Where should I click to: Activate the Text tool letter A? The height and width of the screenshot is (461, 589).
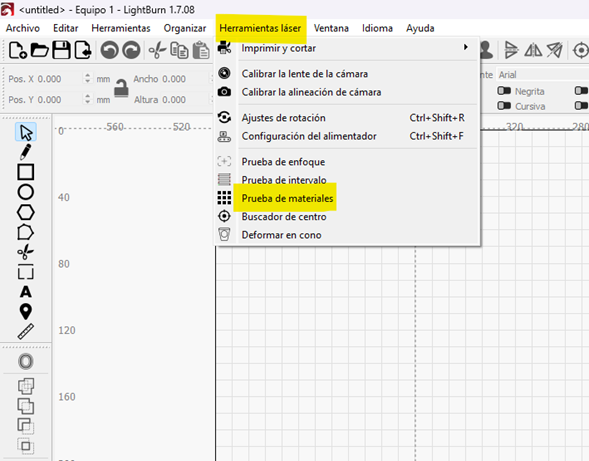pos(26,292)
